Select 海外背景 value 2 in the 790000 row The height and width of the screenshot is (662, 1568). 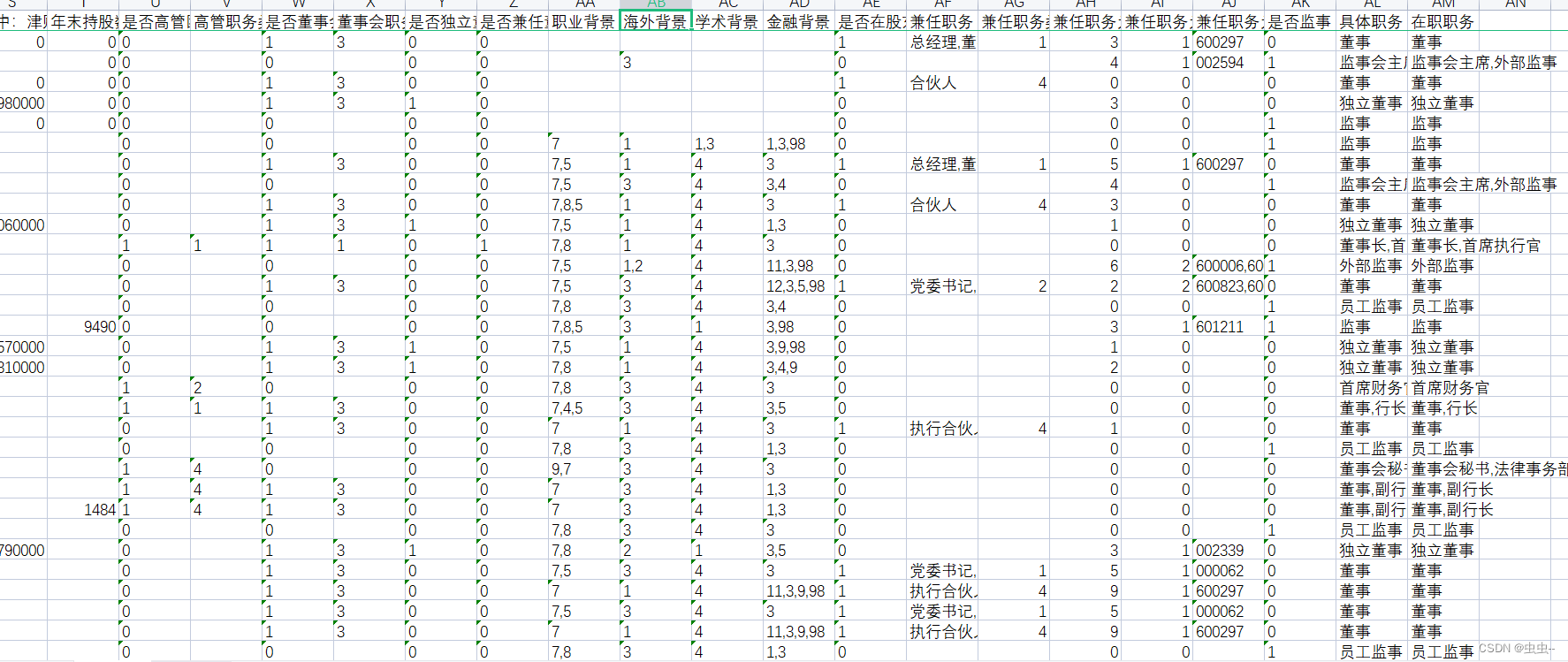[x=655, y=551]
